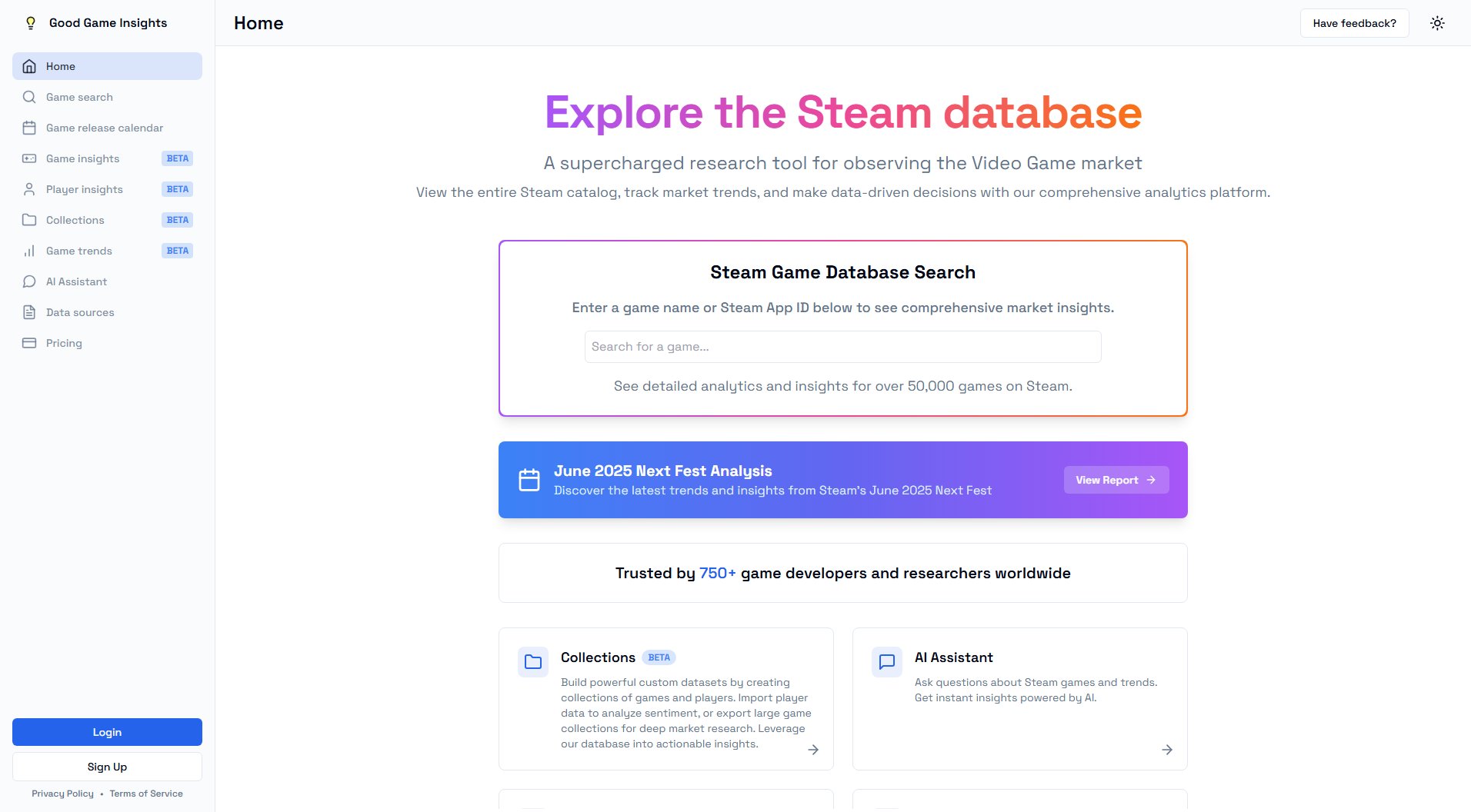Screen dimensions: 1471x812
Task: Open the Terms of Service link
Action: click(x=146, y=794)
